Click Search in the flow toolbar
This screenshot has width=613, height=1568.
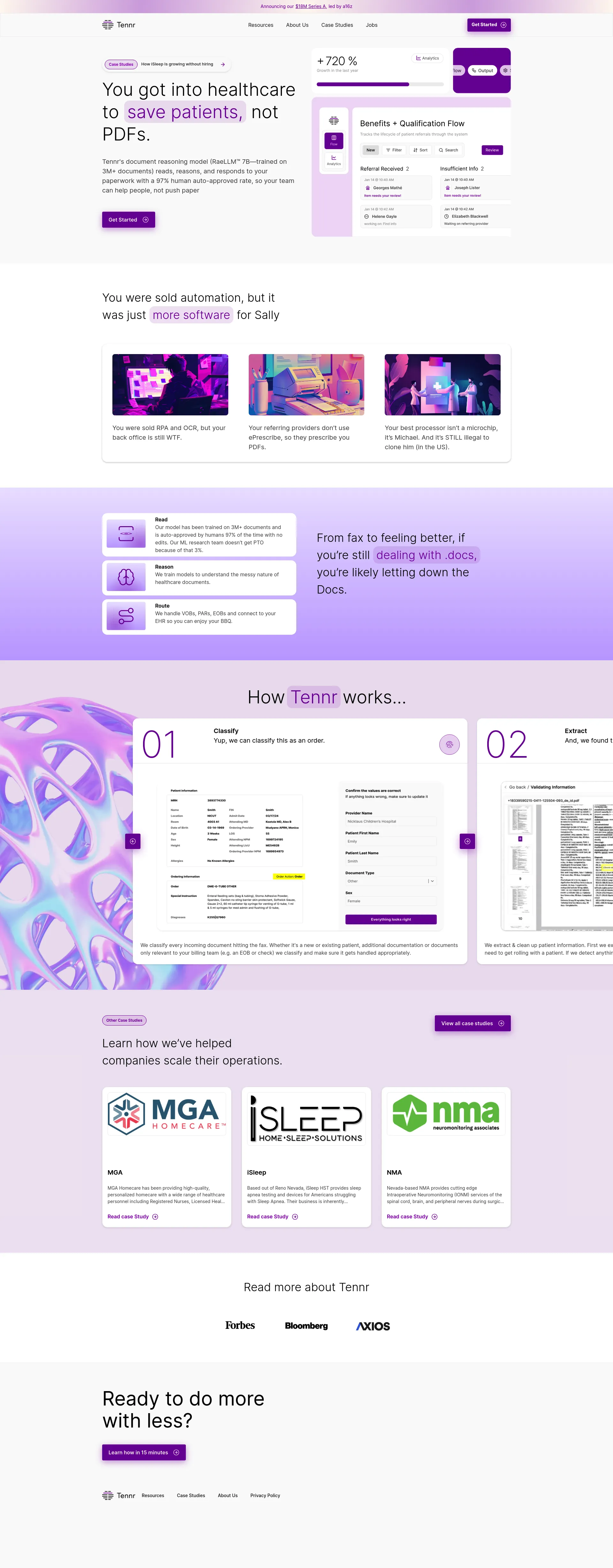449,150
